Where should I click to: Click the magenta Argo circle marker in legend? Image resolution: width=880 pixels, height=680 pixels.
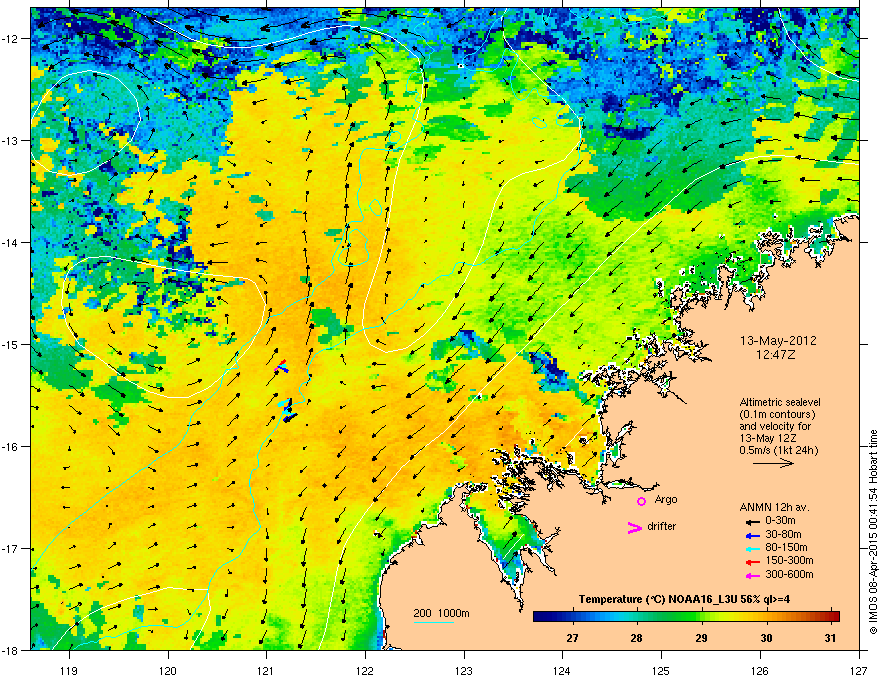coord(641,501)
